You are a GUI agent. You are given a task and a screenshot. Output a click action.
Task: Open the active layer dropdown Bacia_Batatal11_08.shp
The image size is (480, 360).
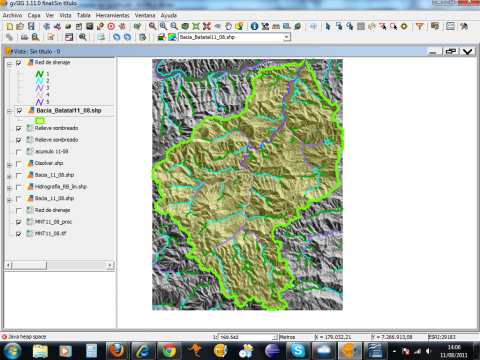point(286,37)
